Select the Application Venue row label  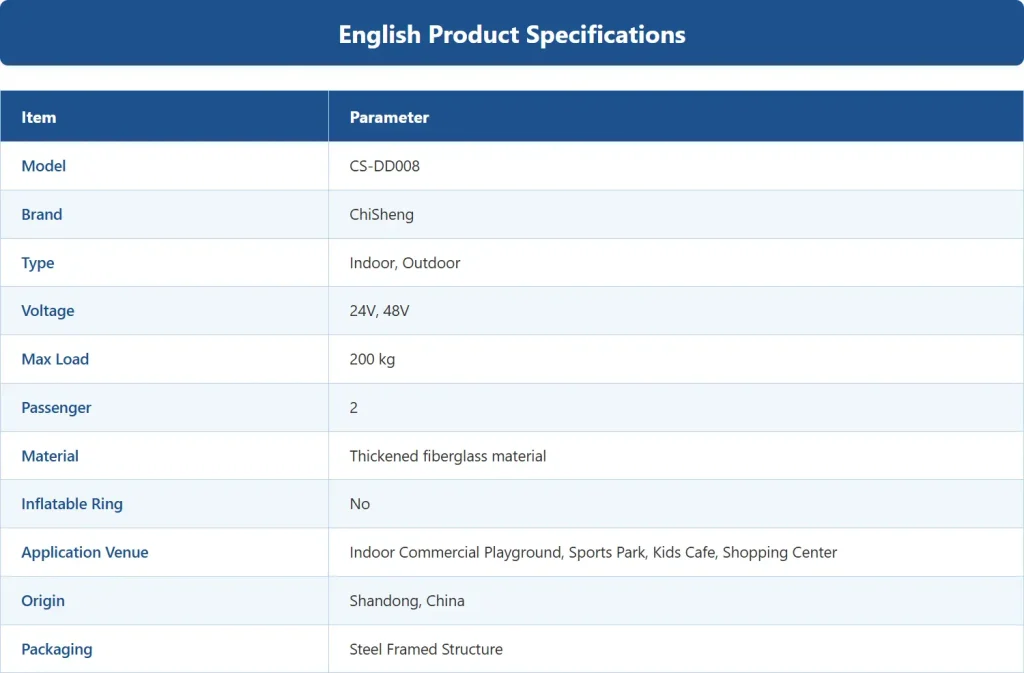(85, 552)
